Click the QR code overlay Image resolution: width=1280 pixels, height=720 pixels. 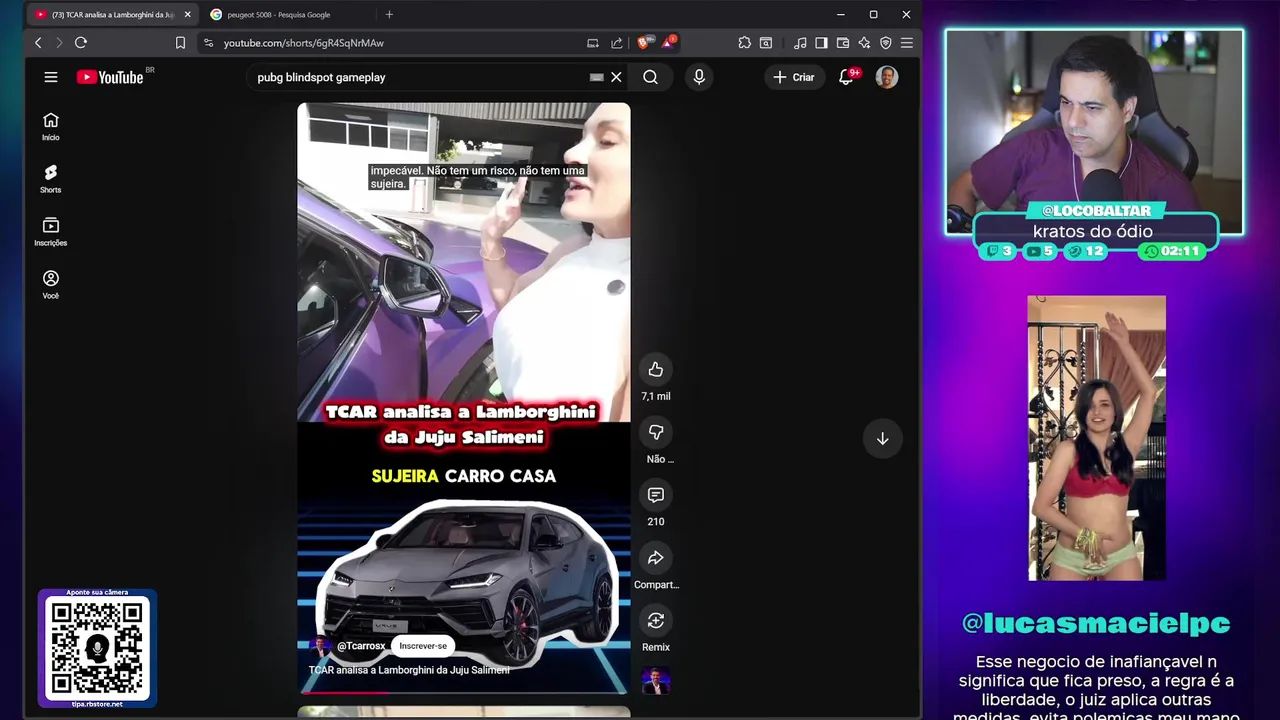97,648
